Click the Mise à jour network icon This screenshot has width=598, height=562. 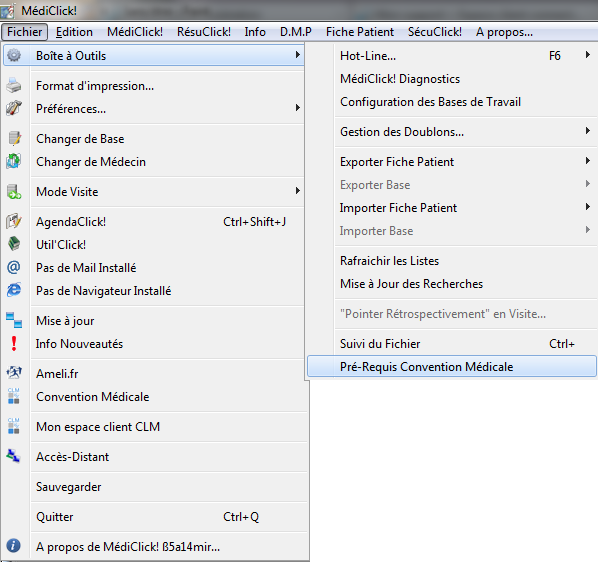pos(14,320)
